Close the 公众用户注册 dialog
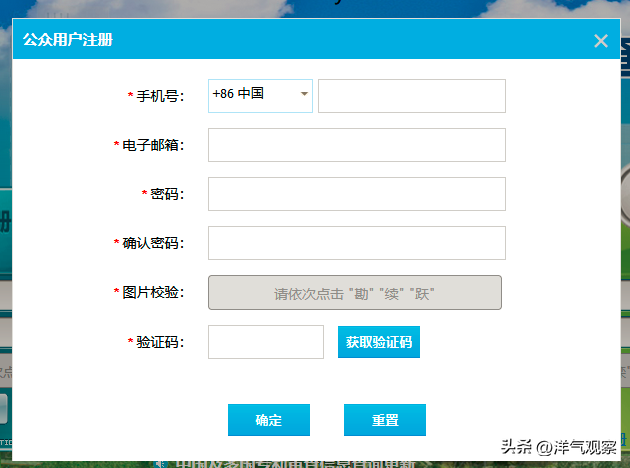The height and width of the screenshot is (468, 630). click(600, 41)
